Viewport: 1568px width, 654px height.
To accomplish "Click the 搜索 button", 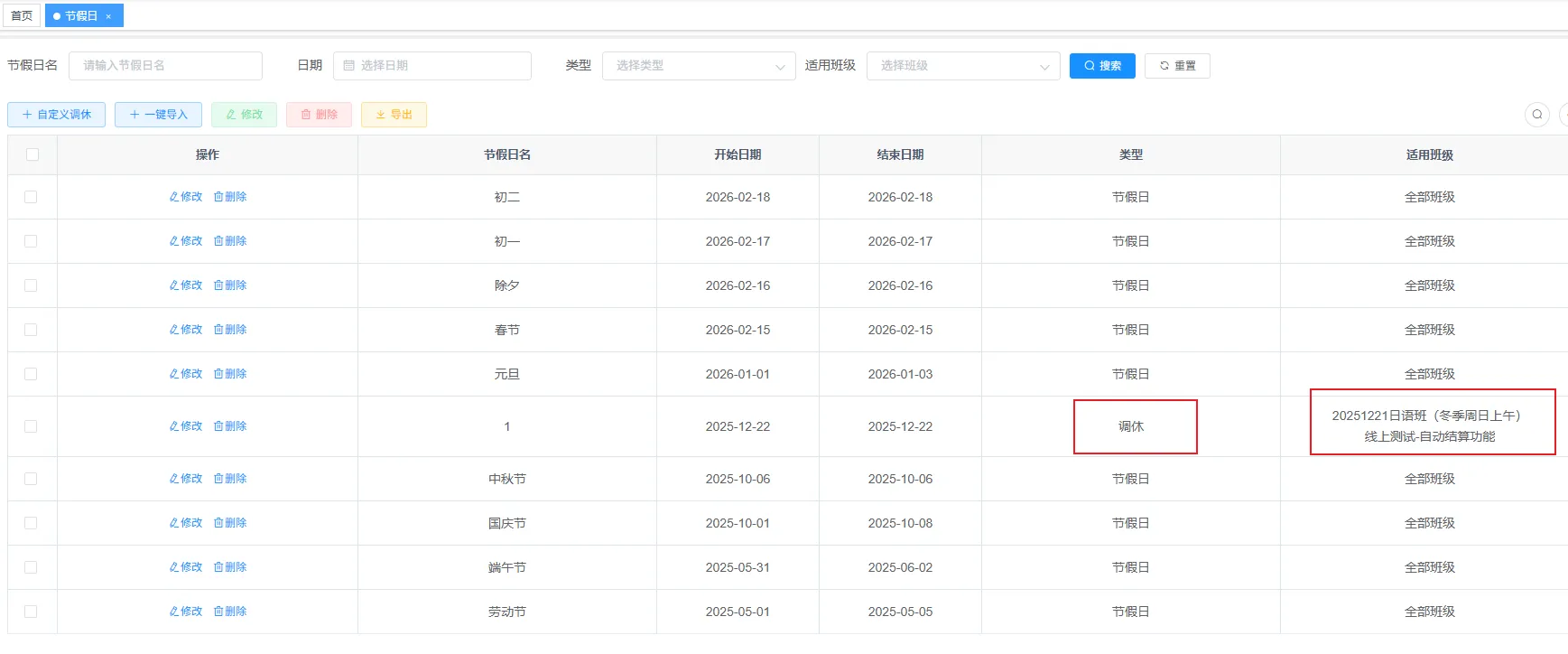I will click(1102, 65).
